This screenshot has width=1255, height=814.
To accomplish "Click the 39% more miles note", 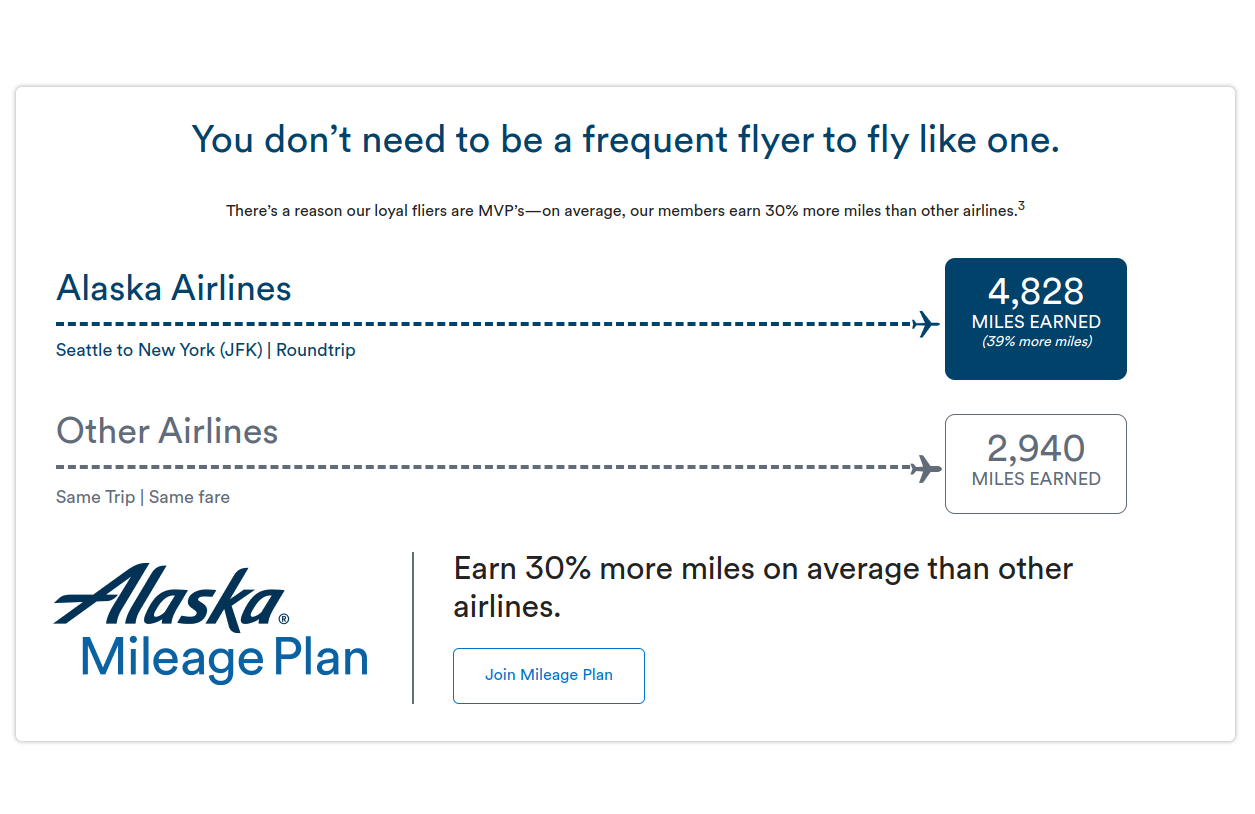I will pos(1036,342).
